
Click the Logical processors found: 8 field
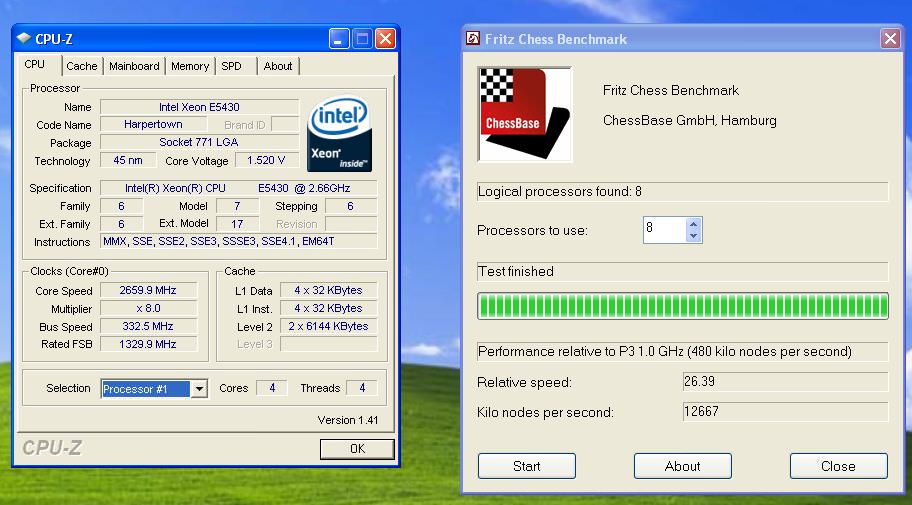click(683, 191)
